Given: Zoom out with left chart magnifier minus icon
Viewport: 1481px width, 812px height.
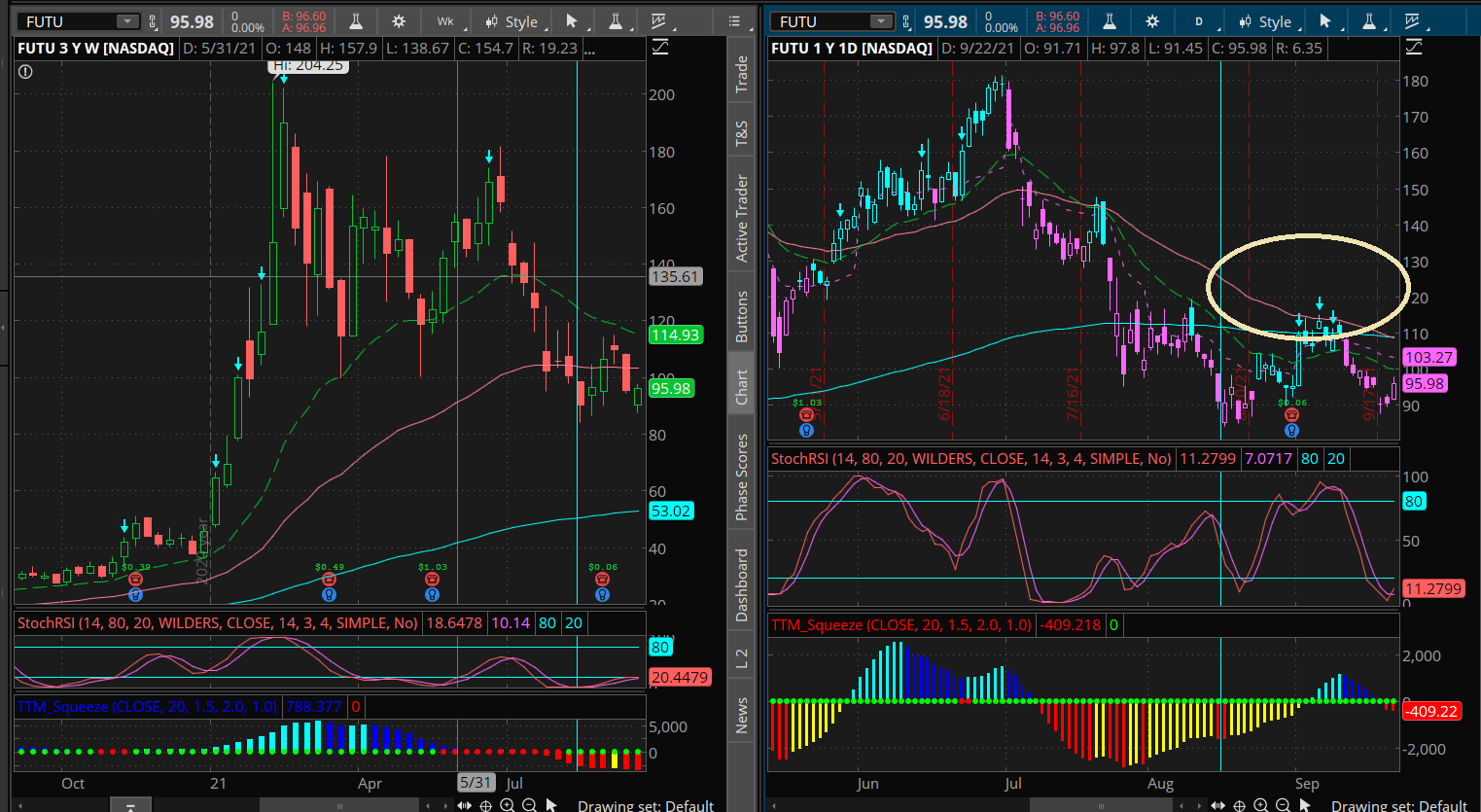Looking at the screenshot, I should tap(529, 805).
